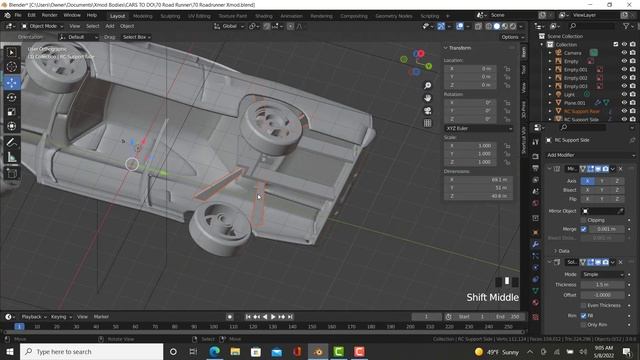
Task: Switch to the Shading workspace tab
Action: (264, 16)
